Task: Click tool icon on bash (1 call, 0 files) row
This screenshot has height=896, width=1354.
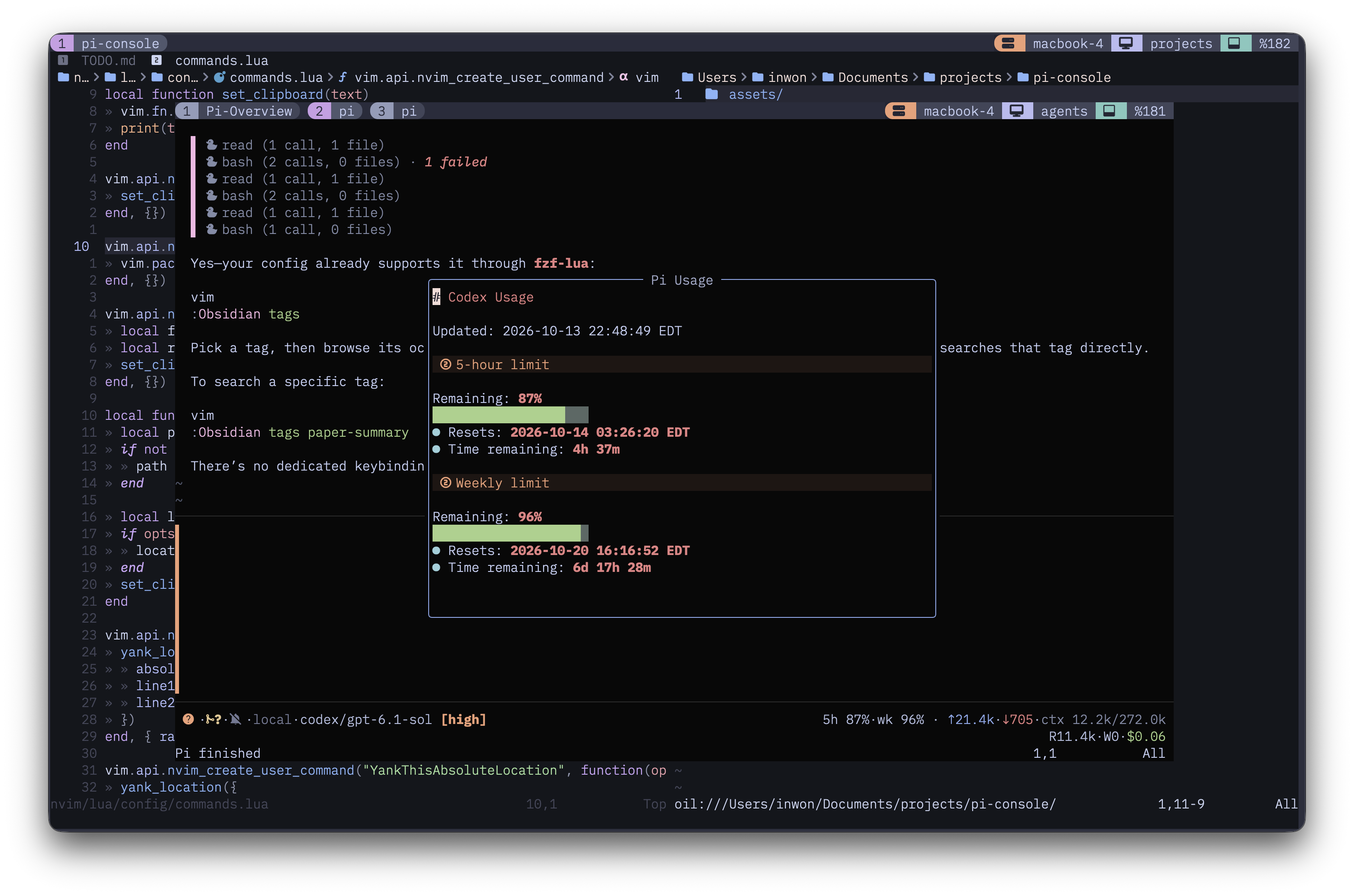Action: pos(212,229)
